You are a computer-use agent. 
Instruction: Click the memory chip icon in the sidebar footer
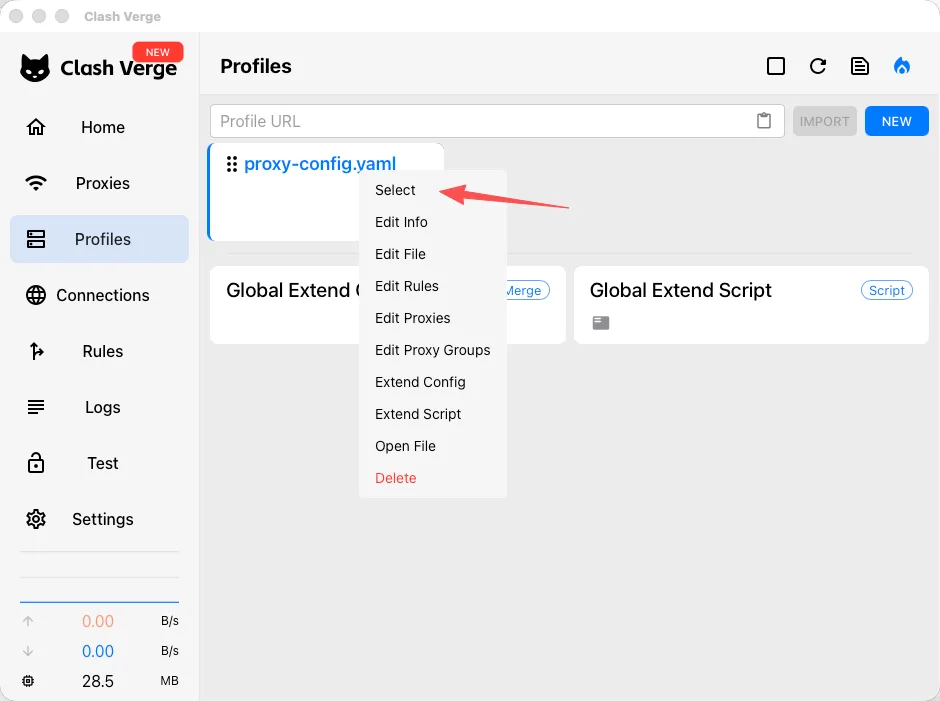[28, 681]
